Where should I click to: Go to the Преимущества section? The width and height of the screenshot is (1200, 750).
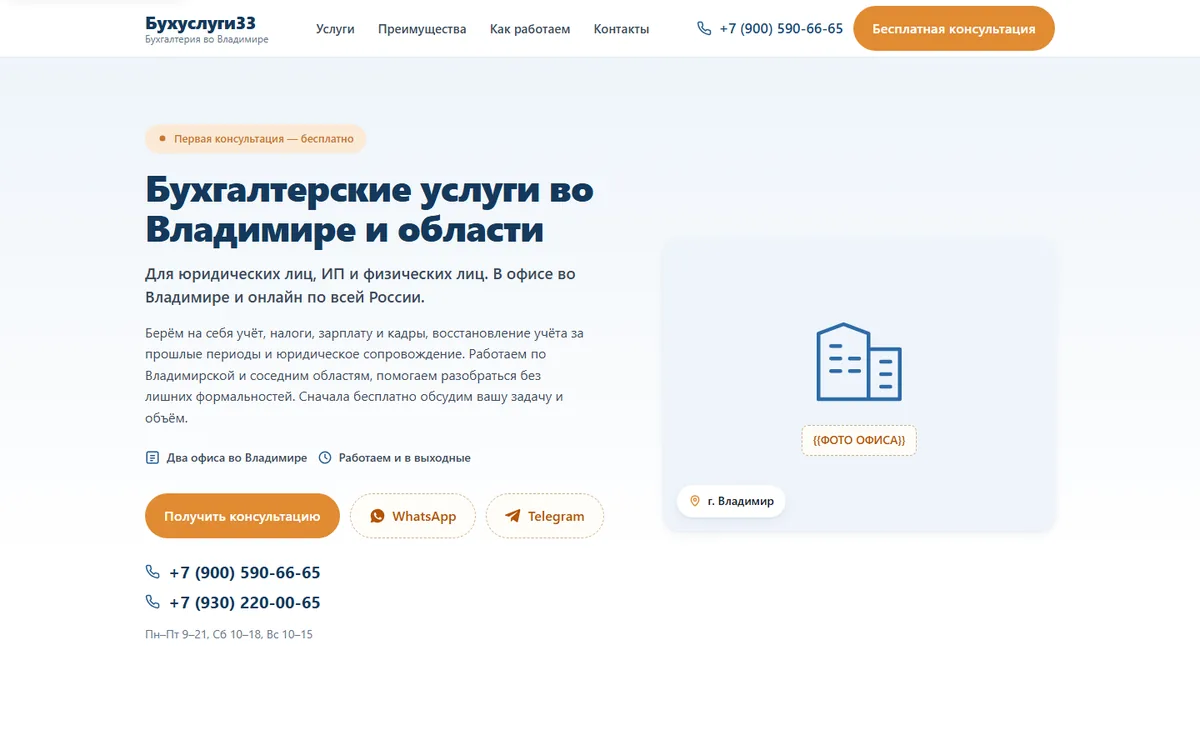coord(422,29)
